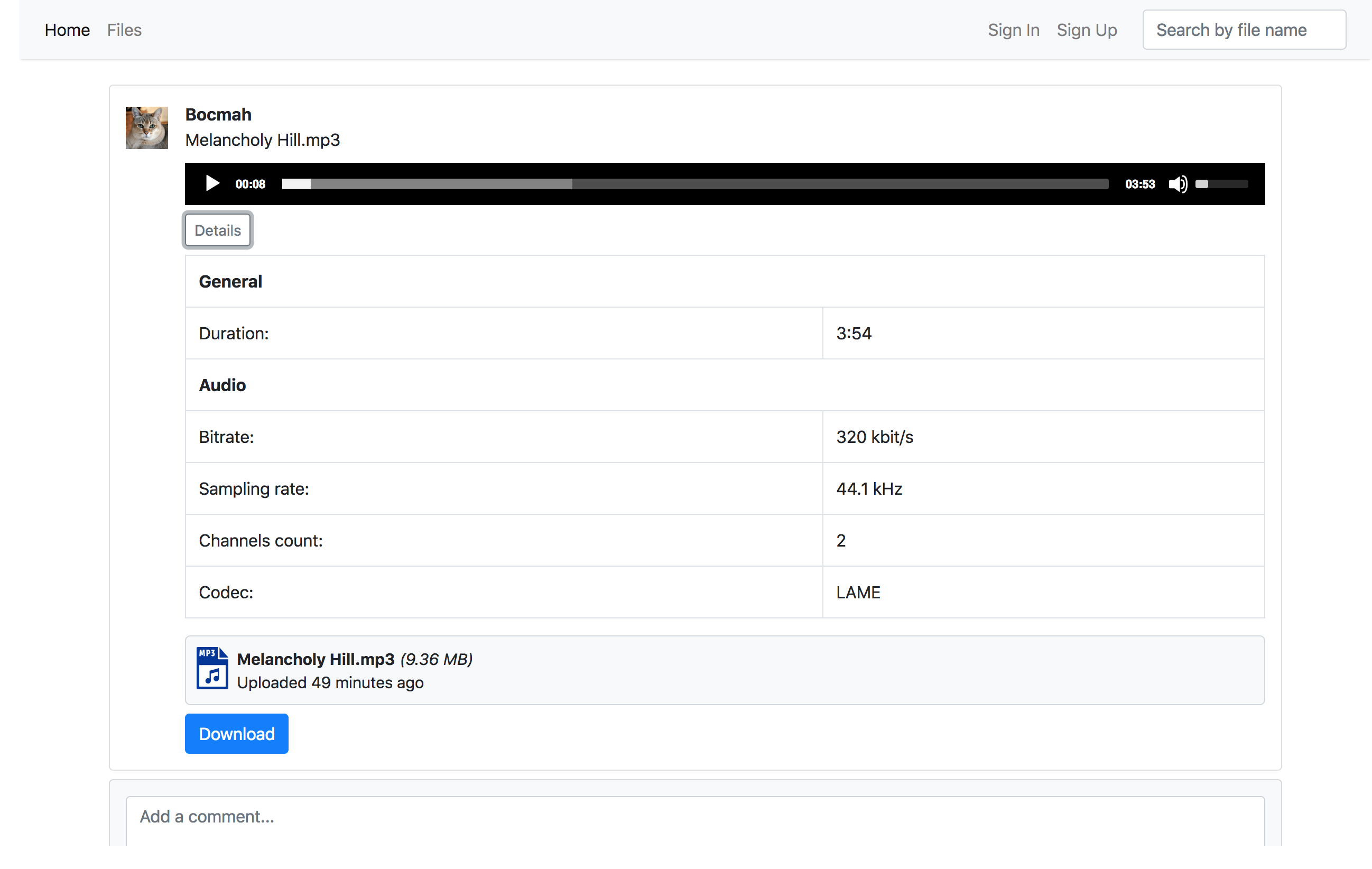This screenshot has width=1372, height=869.
Task: Click the search by file name field
Action: (x=1243, y=30)
